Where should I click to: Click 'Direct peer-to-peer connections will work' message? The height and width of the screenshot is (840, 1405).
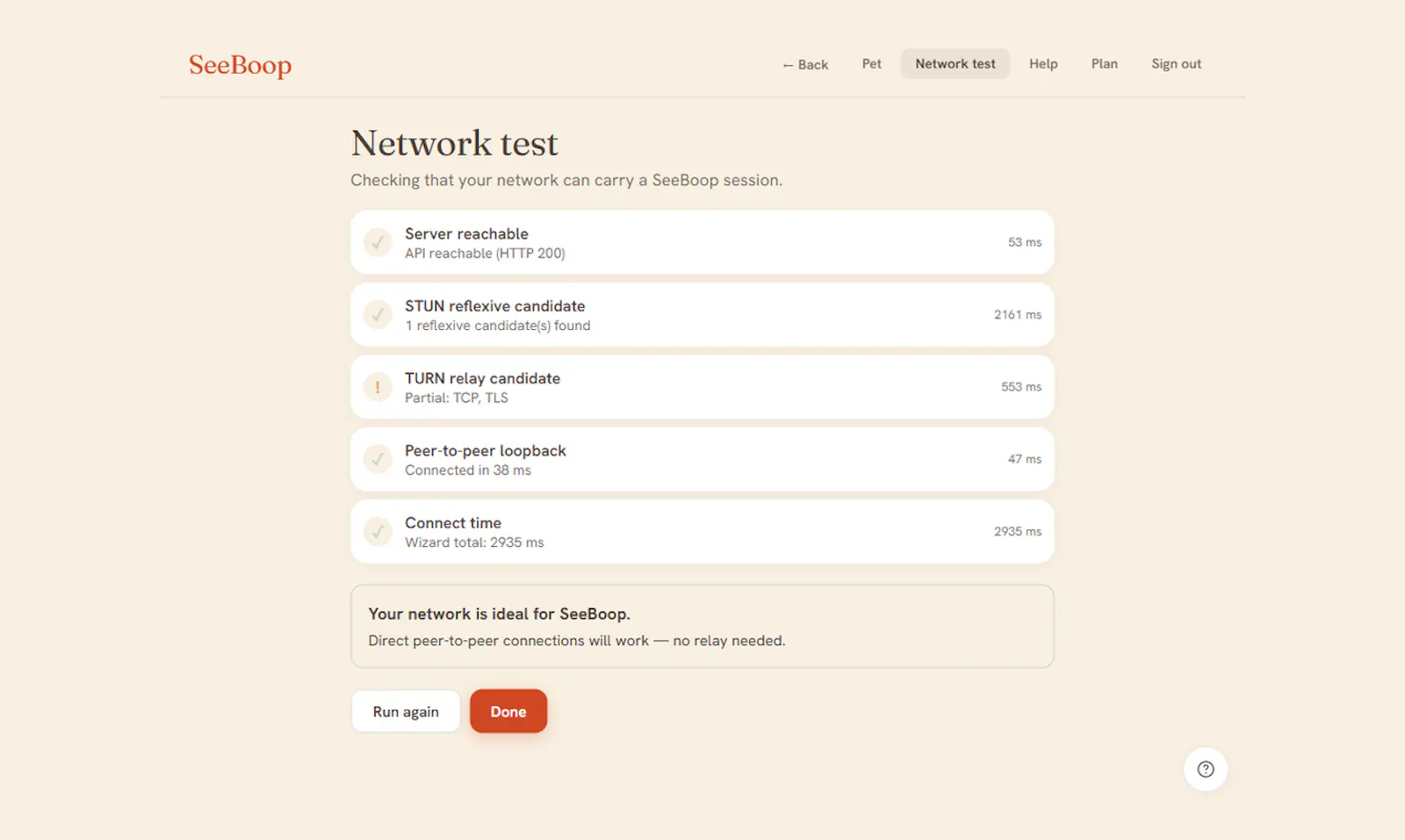576,641
